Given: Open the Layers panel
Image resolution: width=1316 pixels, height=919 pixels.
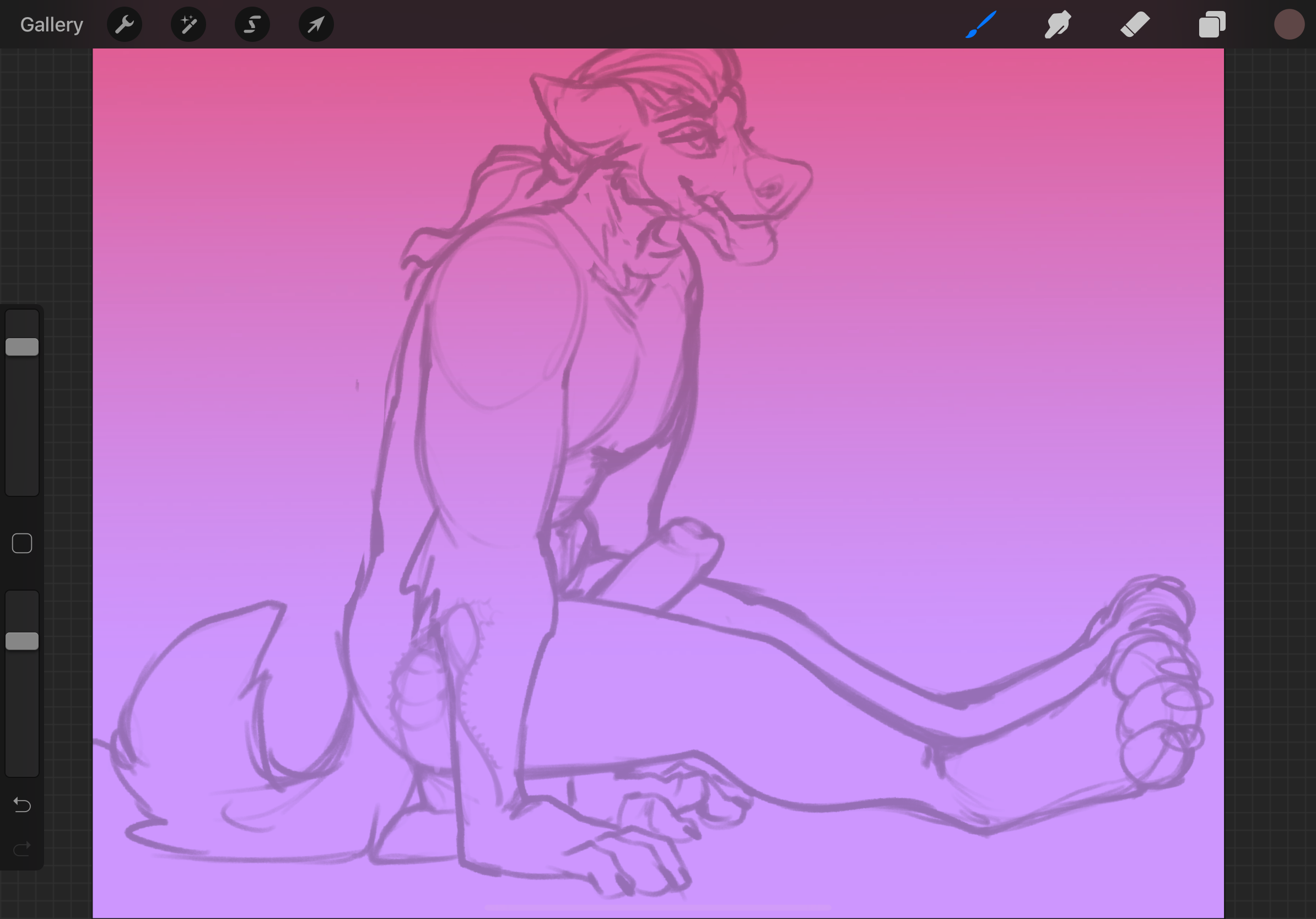Looking at the screenshot, I should click(x=1212, y=25).
